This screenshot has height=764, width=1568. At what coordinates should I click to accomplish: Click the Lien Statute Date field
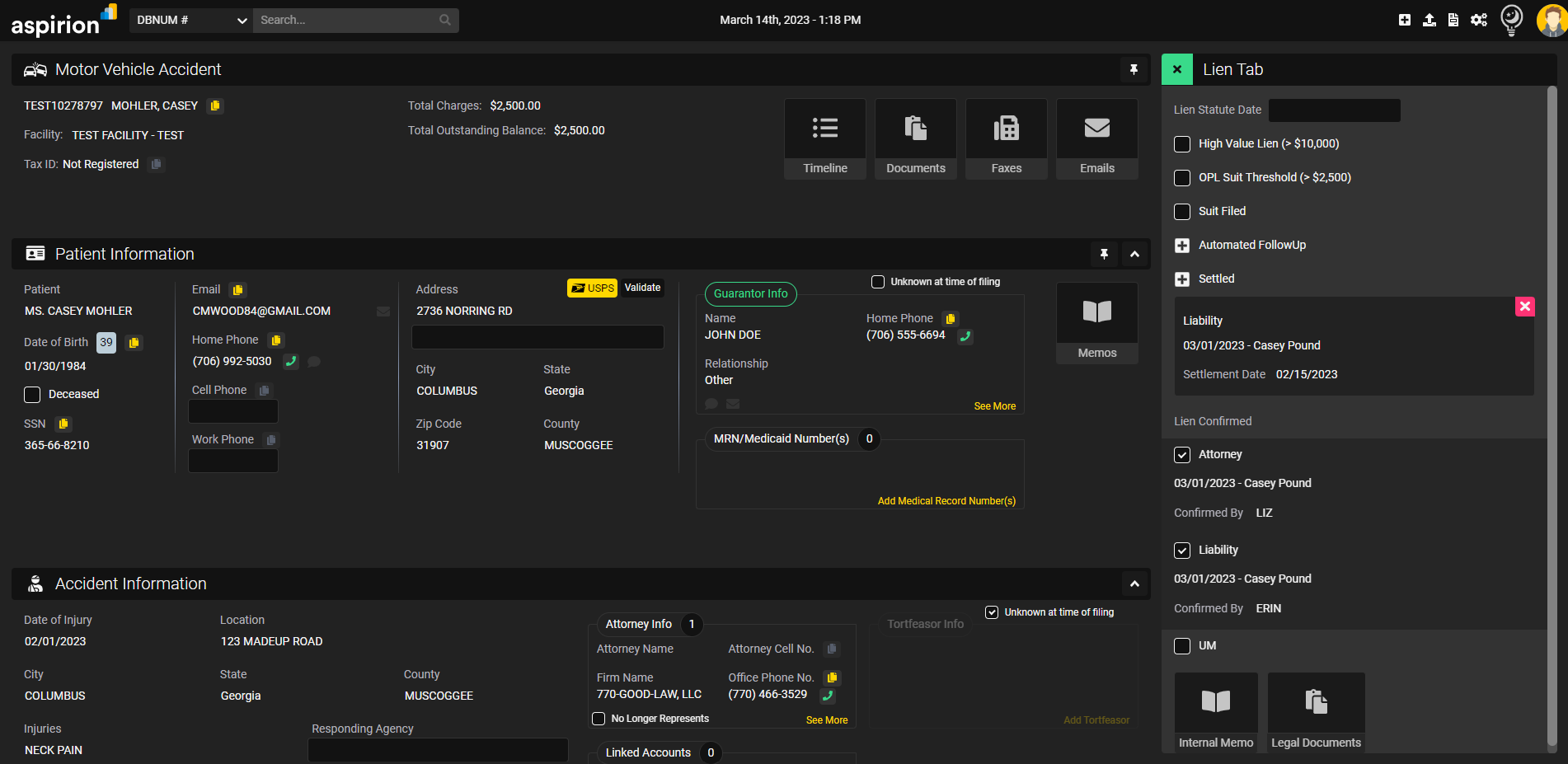coord(1334,110)
